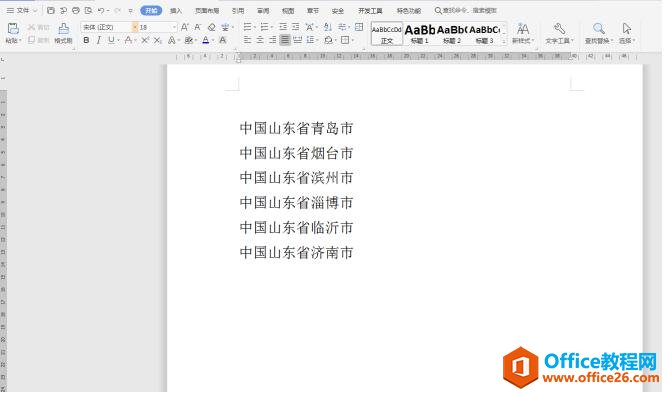Switch to the 开发工具 (Developer) tab
This screenshot has height=395, width=666.
(370, 11)
